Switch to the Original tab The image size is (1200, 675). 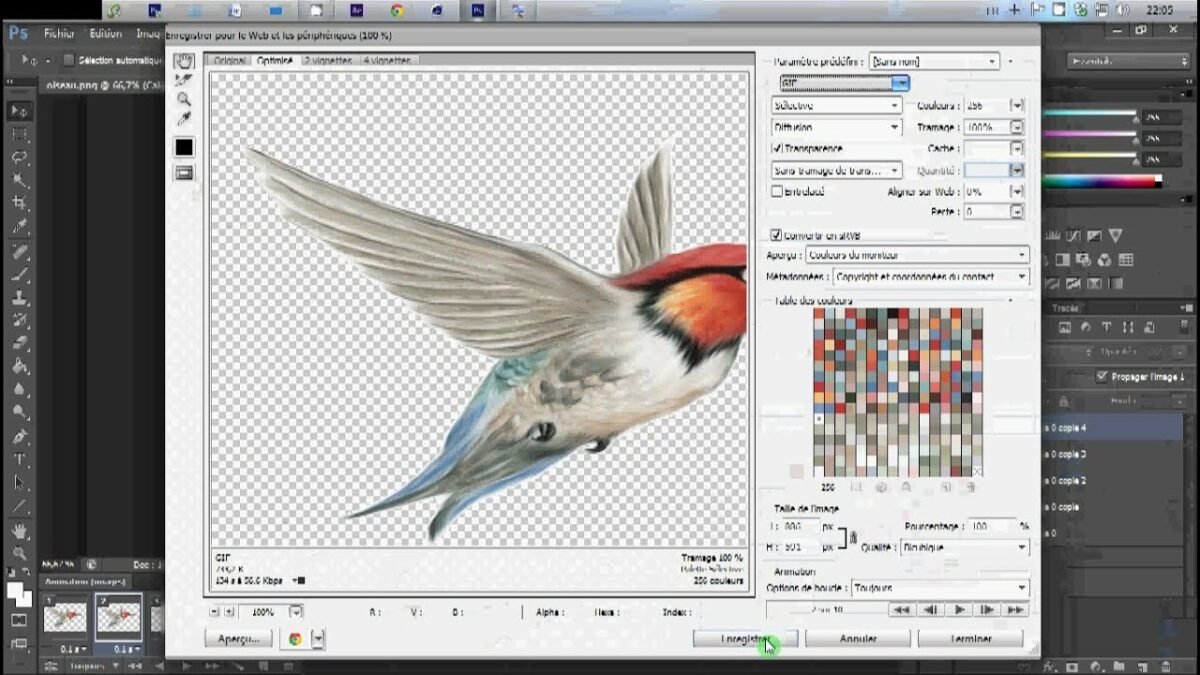(x=229, y=61)
